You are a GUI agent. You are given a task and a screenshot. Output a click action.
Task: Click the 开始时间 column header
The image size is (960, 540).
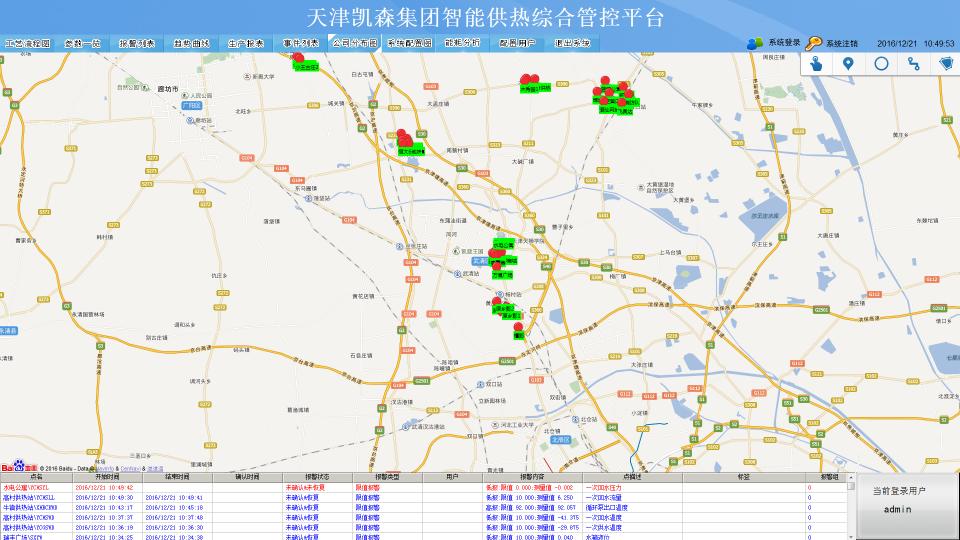pyautogui.click(x=102, y=477)
